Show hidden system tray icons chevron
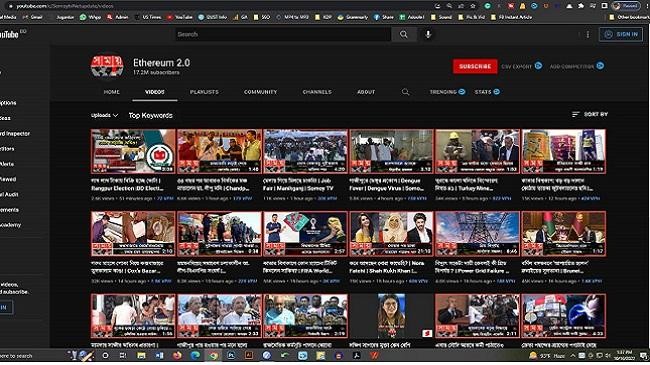 click(x=572, y=355)
